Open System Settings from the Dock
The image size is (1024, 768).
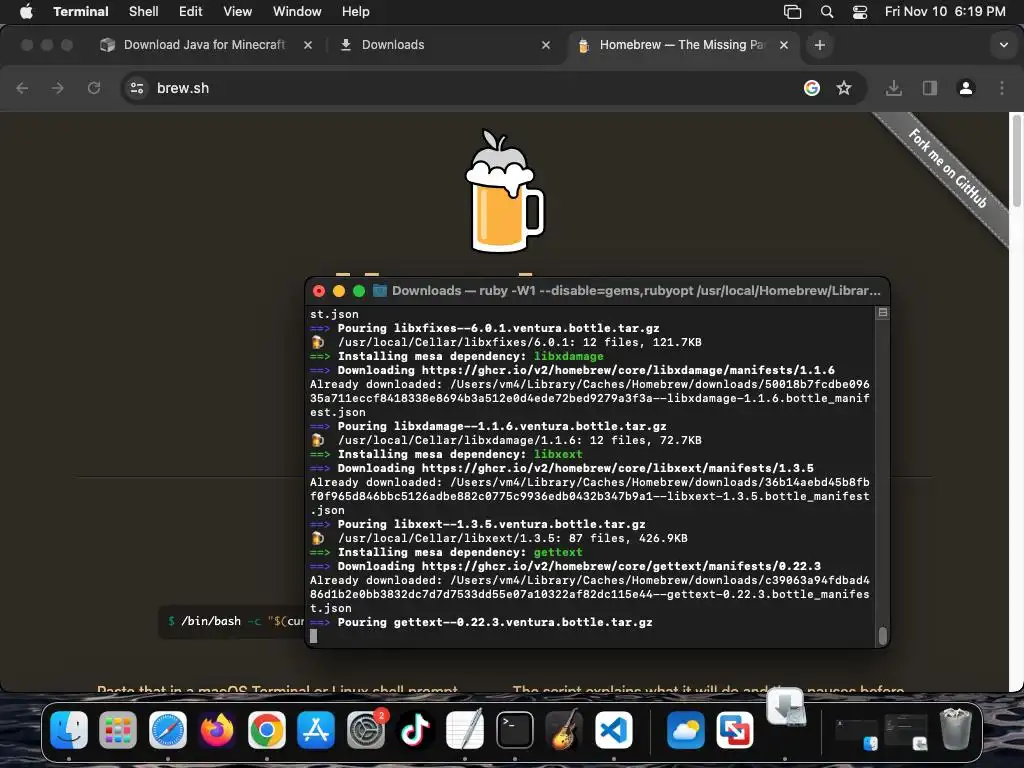366,729
